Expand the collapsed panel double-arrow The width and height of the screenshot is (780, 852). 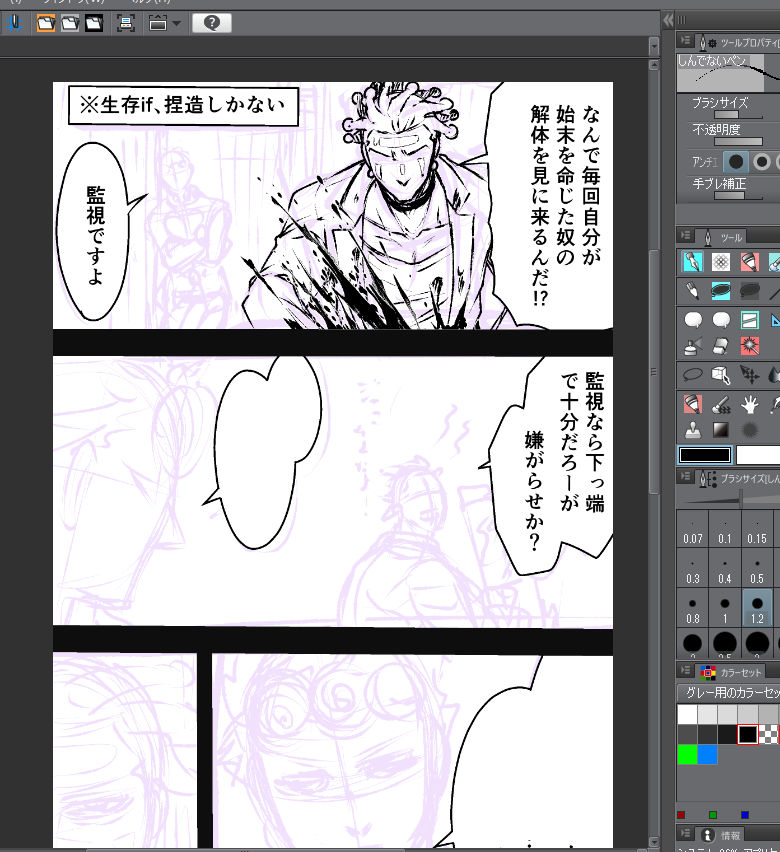pyautogui.click(x=668, y=21)
